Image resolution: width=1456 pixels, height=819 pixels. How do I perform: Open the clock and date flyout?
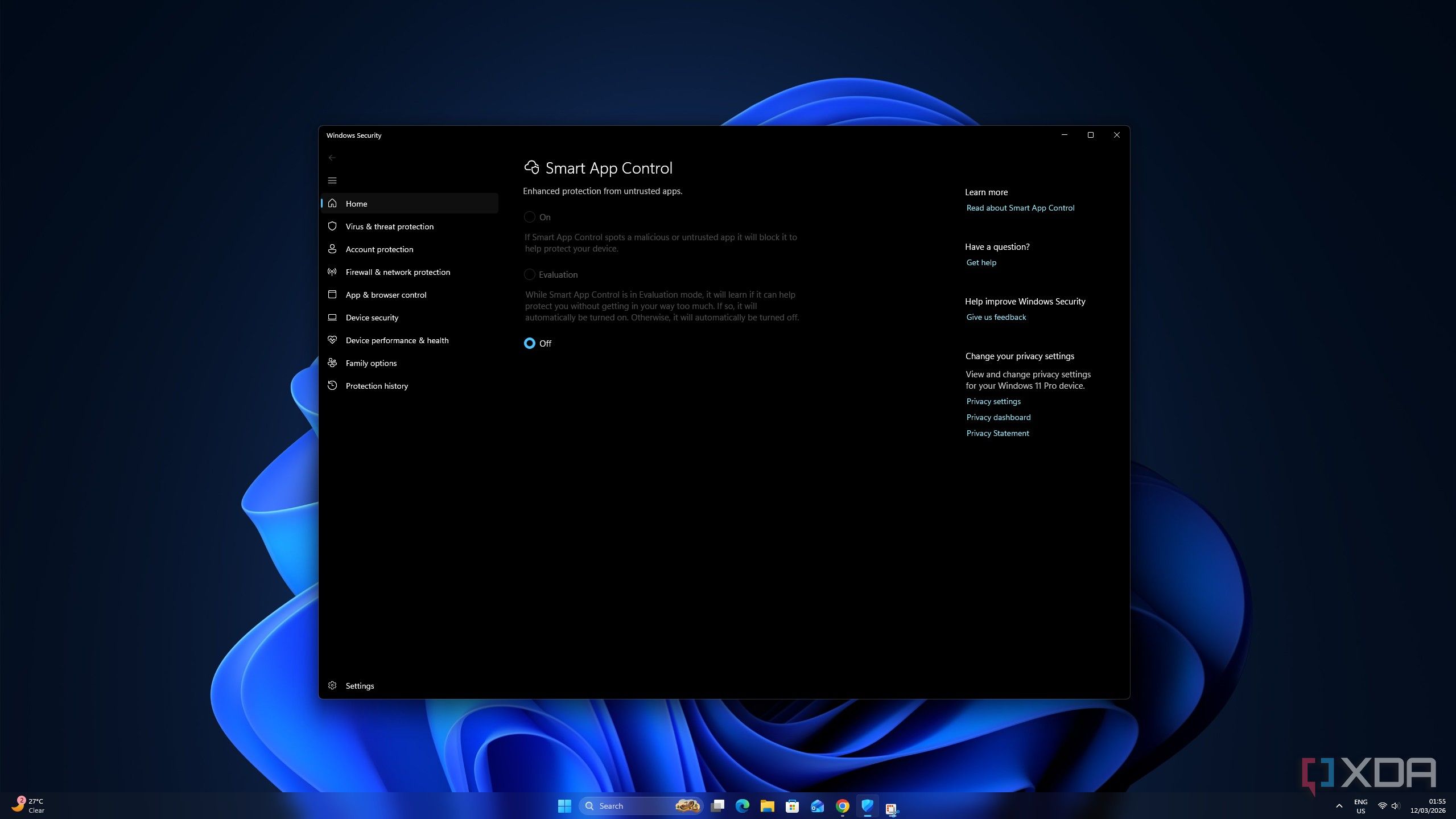click(x=1428, y=806)
